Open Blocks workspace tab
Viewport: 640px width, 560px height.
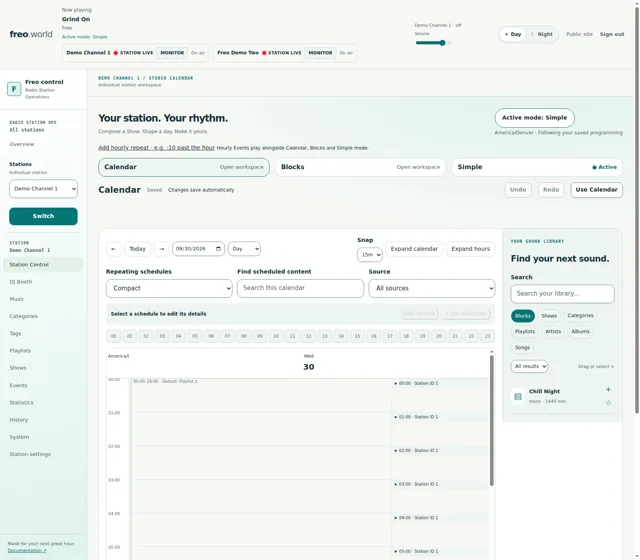[360, 167]
